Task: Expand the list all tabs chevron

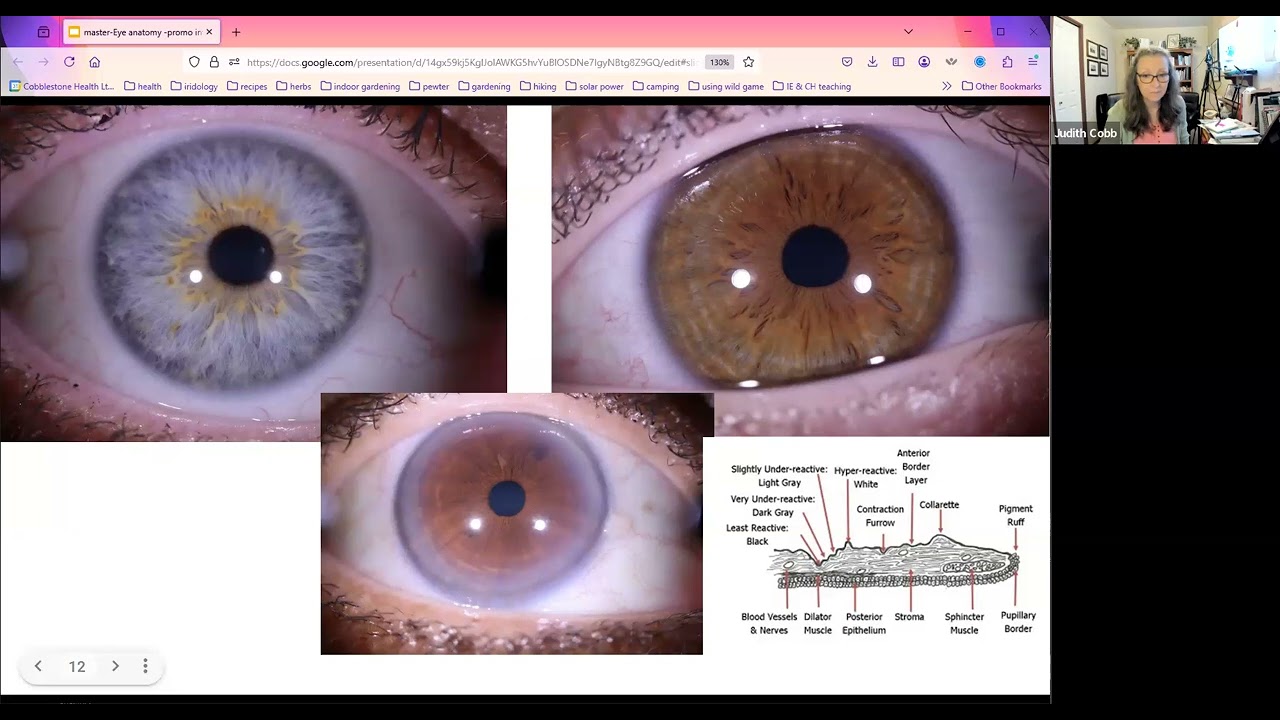Action: pos(908,32)
